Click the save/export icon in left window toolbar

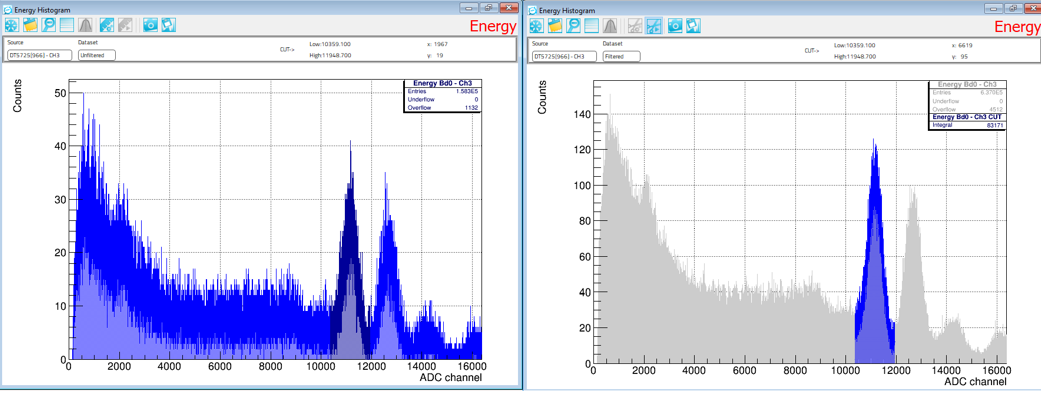click(x=169, y=25)
